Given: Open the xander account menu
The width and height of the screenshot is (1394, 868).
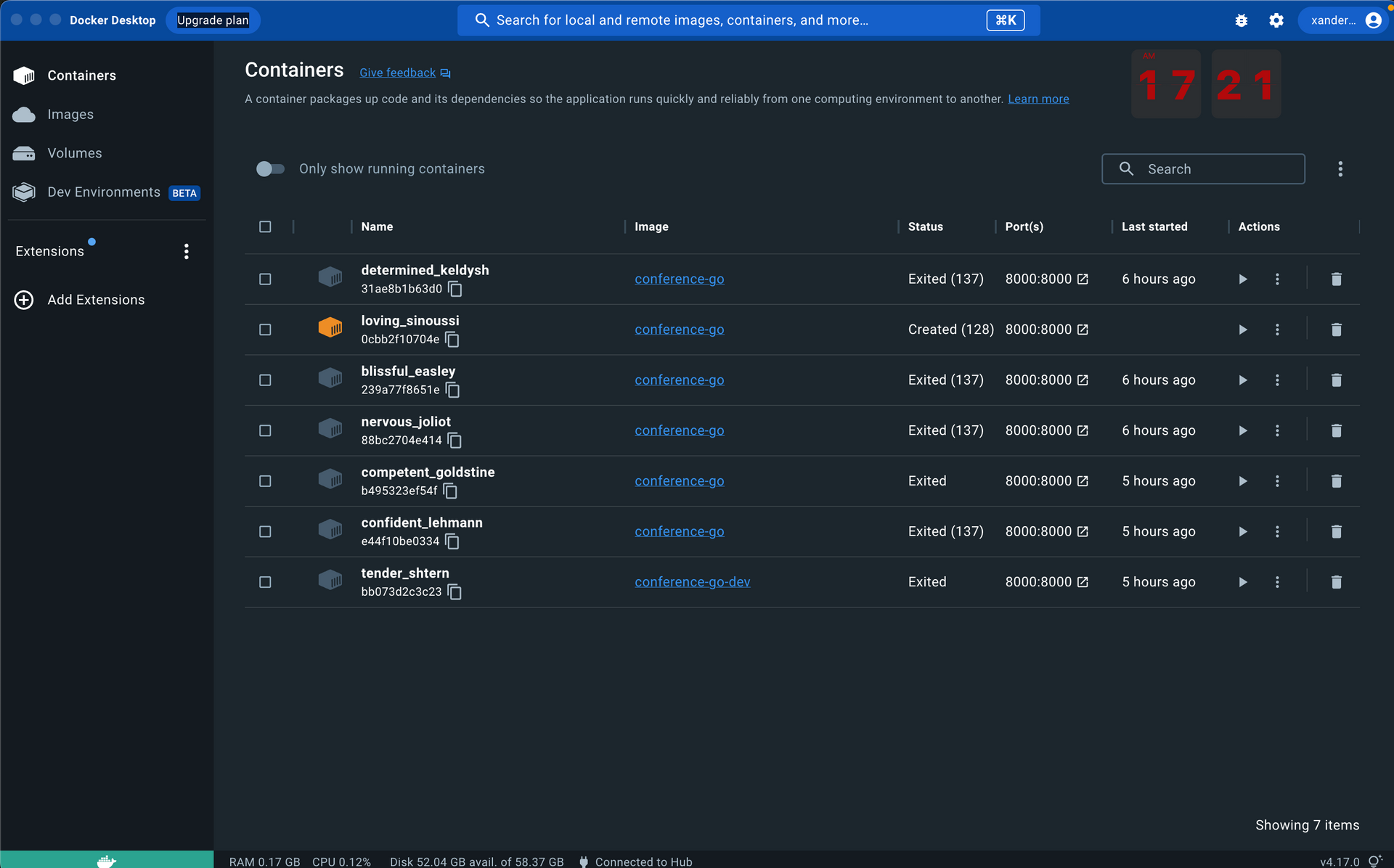Looking at the screenshot, I should (1343, 20).
